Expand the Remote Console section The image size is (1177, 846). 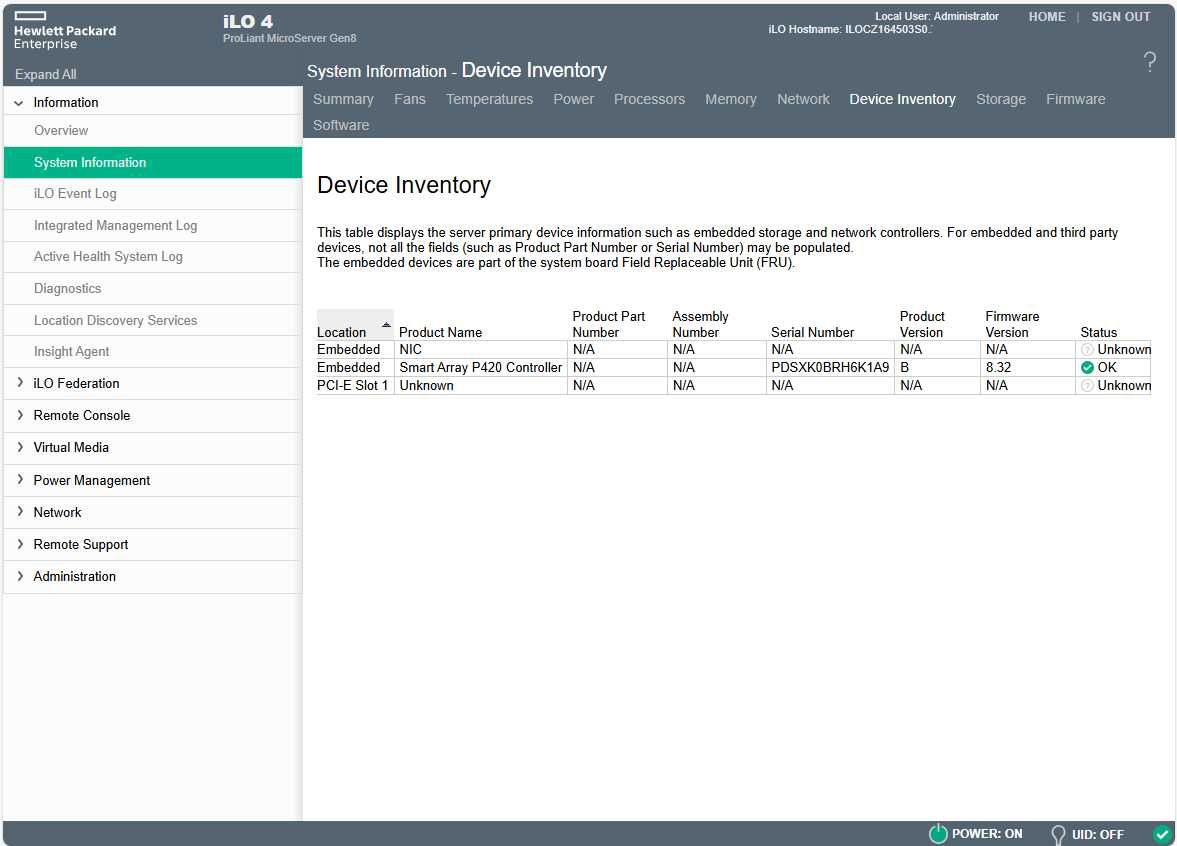pyautogui.click(x=20, y=415)
